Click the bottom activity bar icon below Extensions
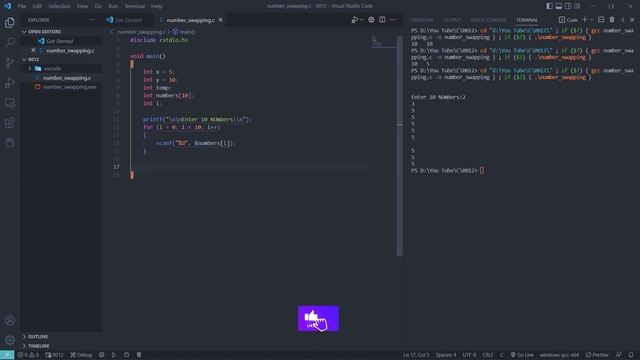The width and height of the screenshot is (640, 360). click(x=10, y=142)
